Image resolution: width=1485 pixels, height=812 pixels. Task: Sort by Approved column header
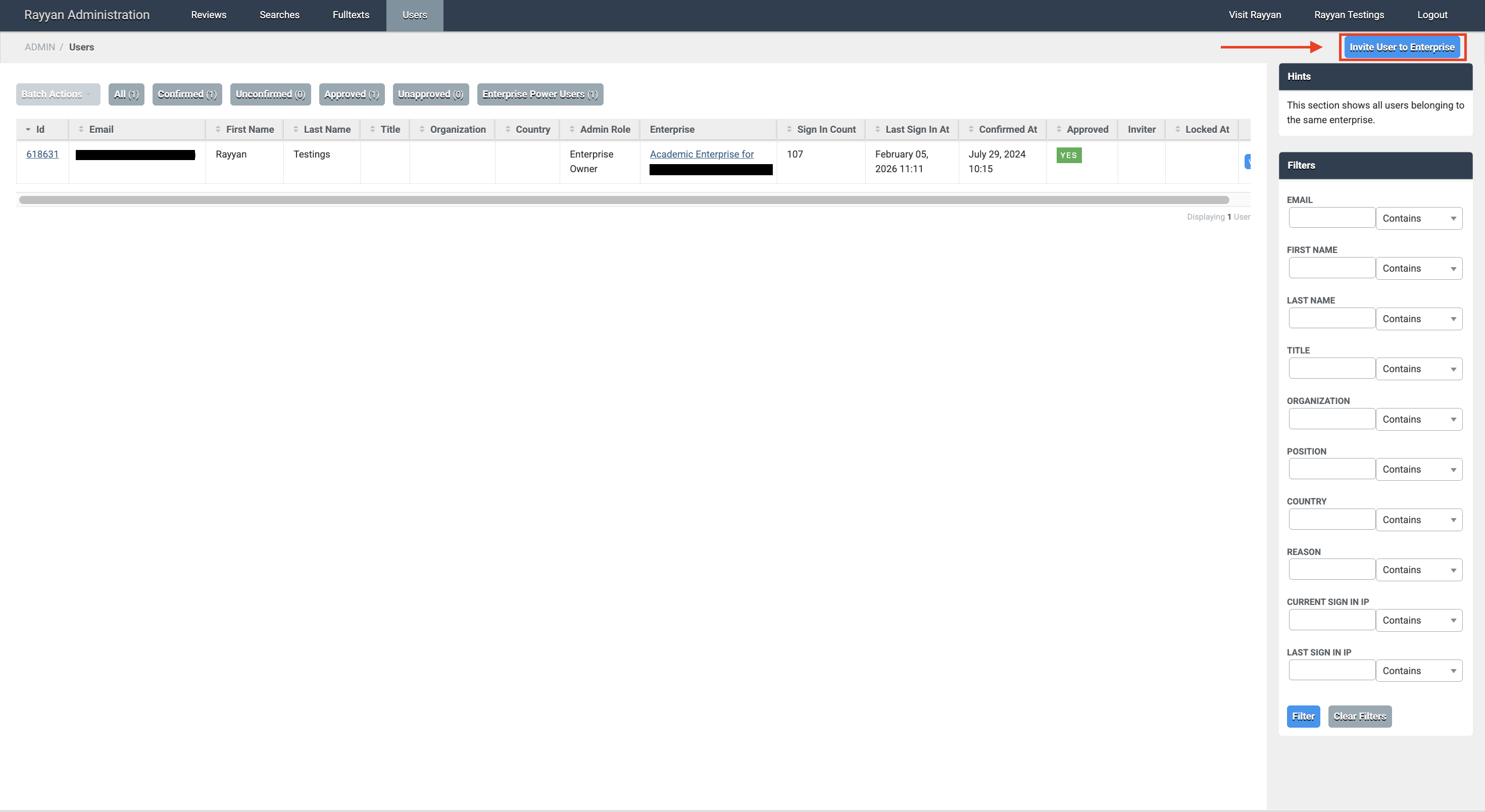[1086, 130]
